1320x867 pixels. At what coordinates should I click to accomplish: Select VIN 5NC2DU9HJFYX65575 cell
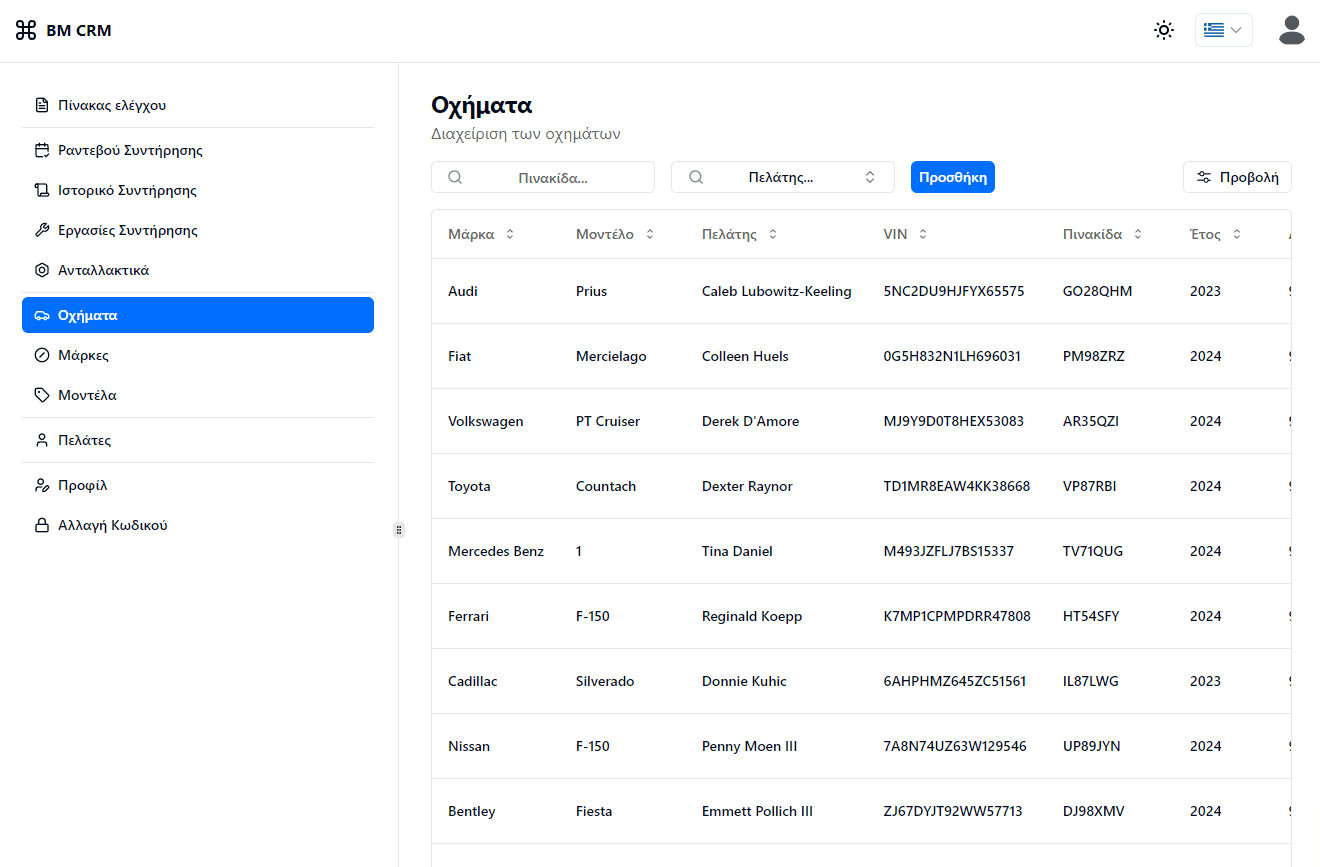(x=954, y=291)
